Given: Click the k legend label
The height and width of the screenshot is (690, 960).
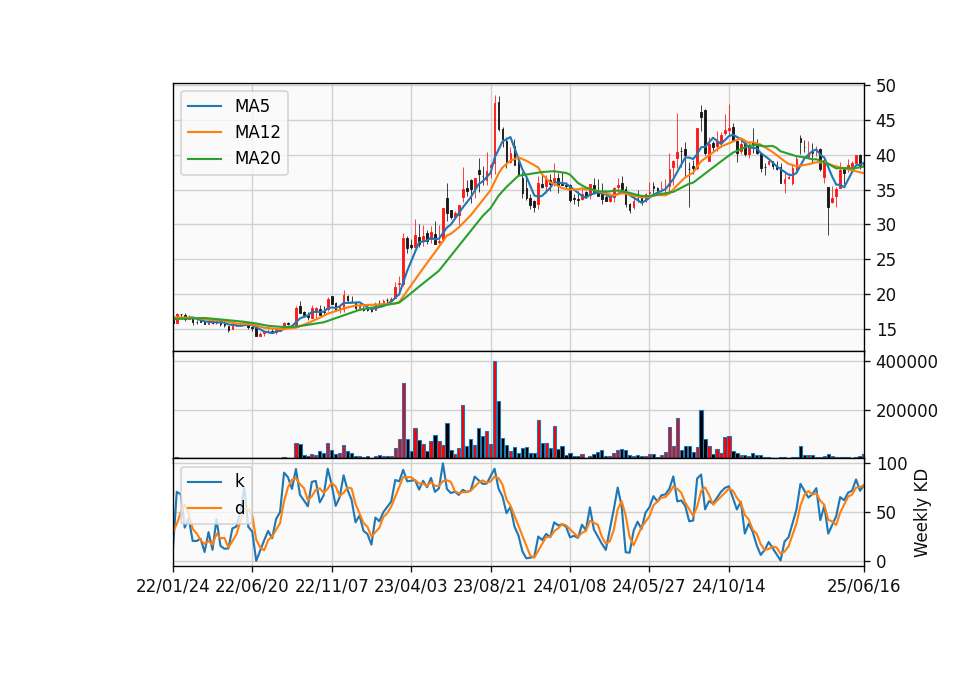Looking at the screenshot, I should point(239,481).
